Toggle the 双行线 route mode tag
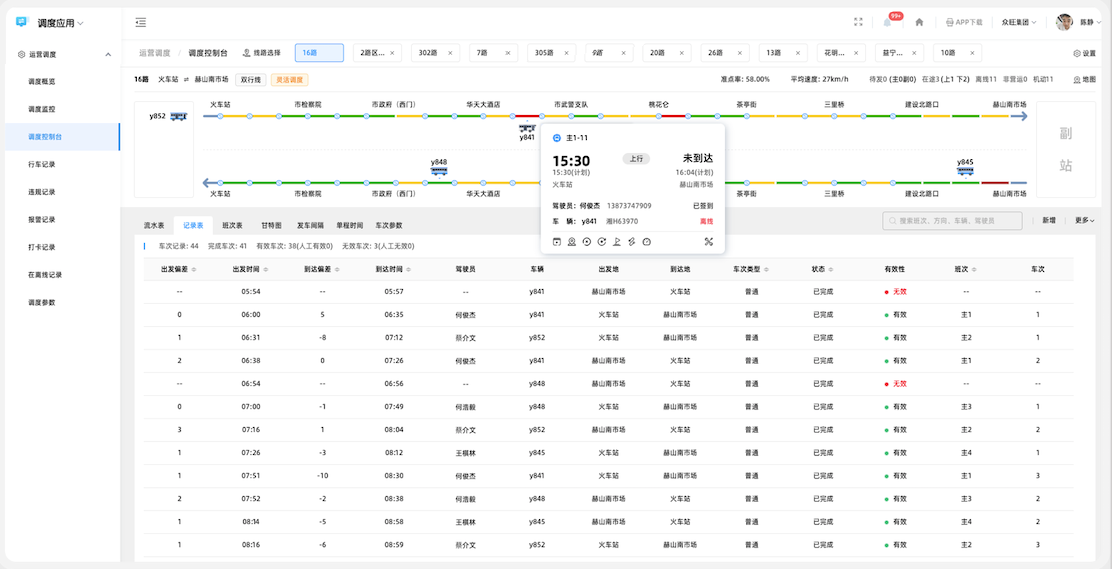This screenshot has width=1112, height=569. 251,79
